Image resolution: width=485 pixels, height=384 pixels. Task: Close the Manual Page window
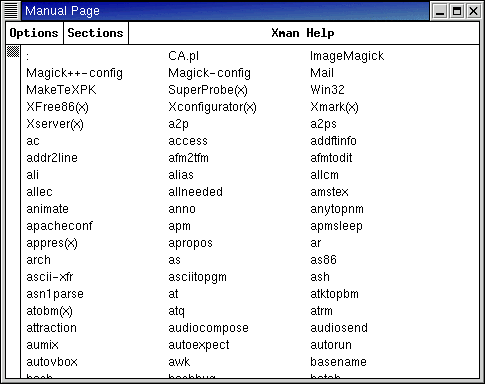[473, 11]
